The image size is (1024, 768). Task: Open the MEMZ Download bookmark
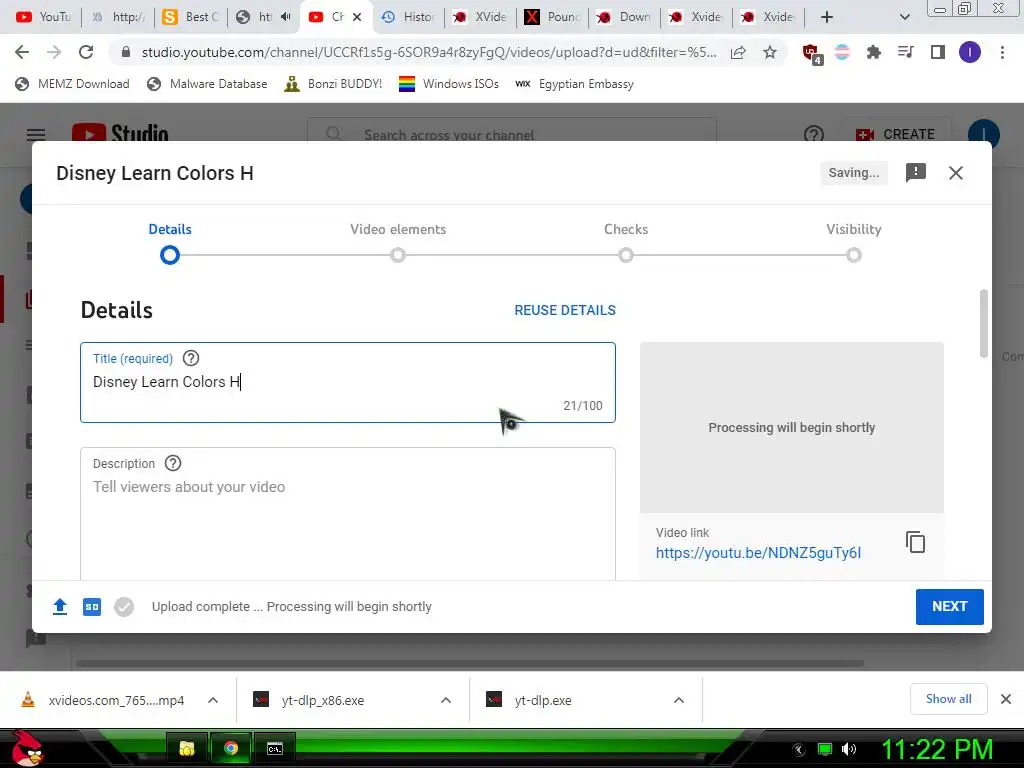click(x=72, y=84)
